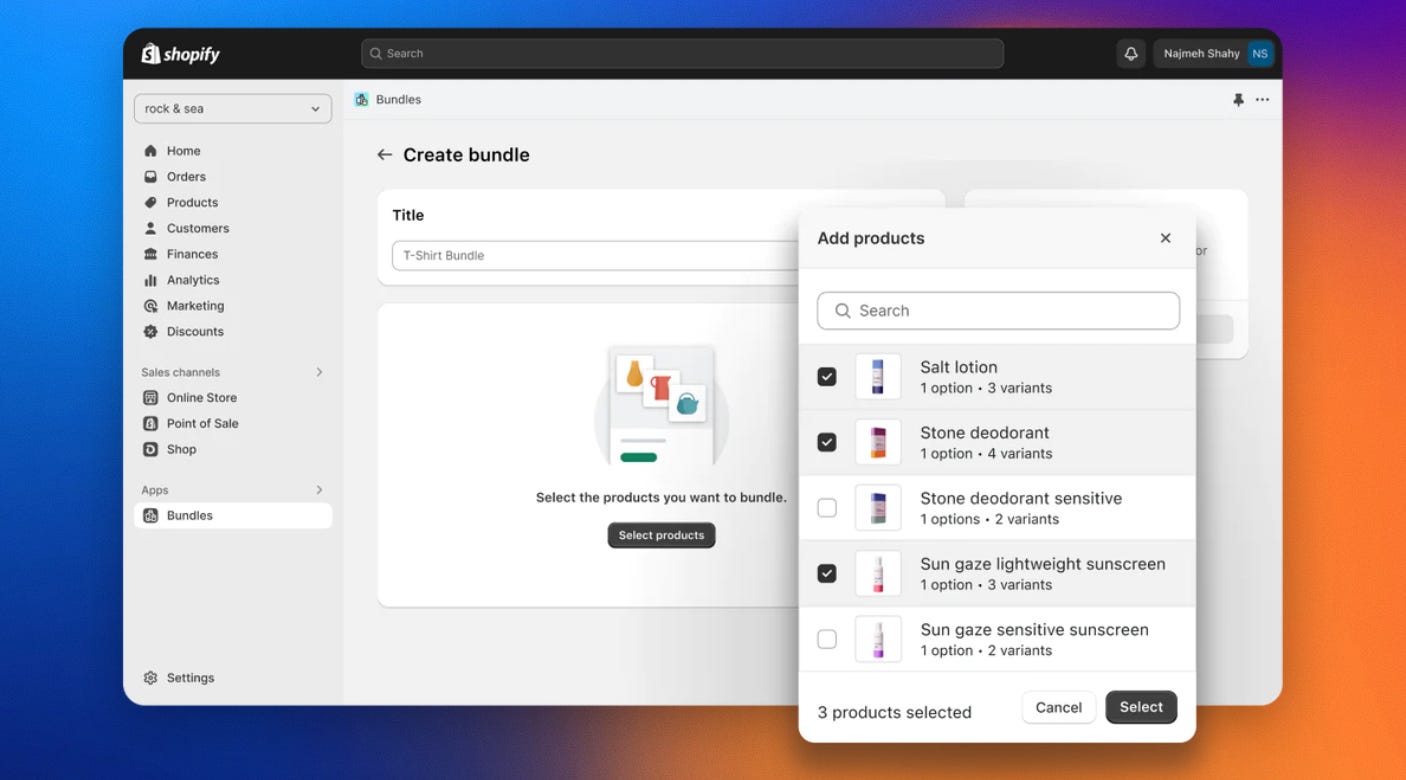This screenshot has width=1406, height=780.
Task: Check the Stone deodorant sensitive checkbox
Action: pos(827,508)
